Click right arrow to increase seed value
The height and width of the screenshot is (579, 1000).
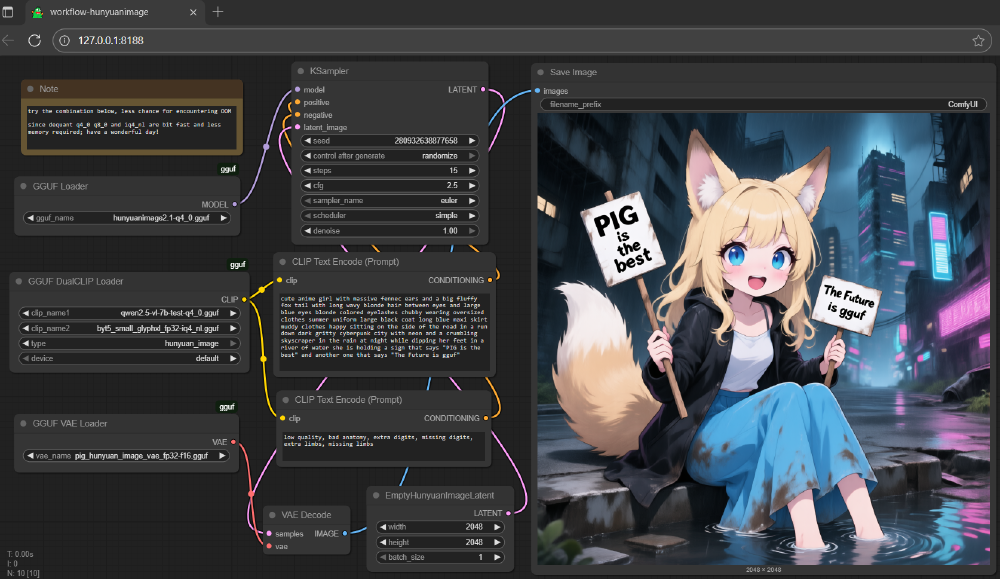[472, 141]
